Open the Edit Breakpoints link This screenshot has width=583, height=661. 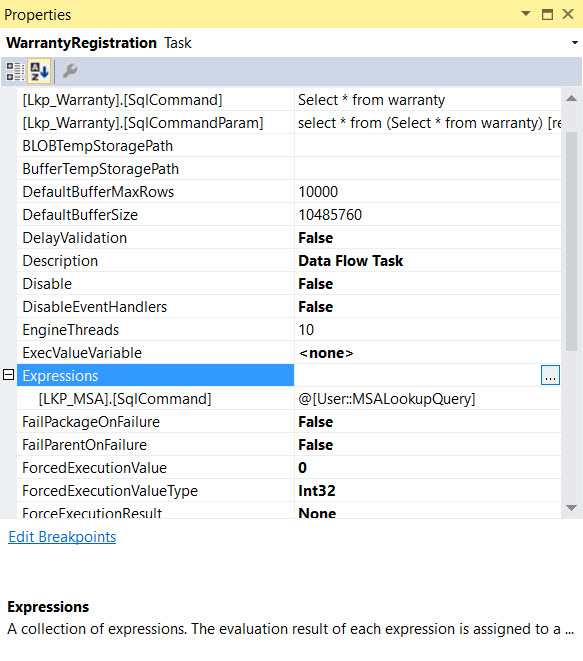pos(62,537)
